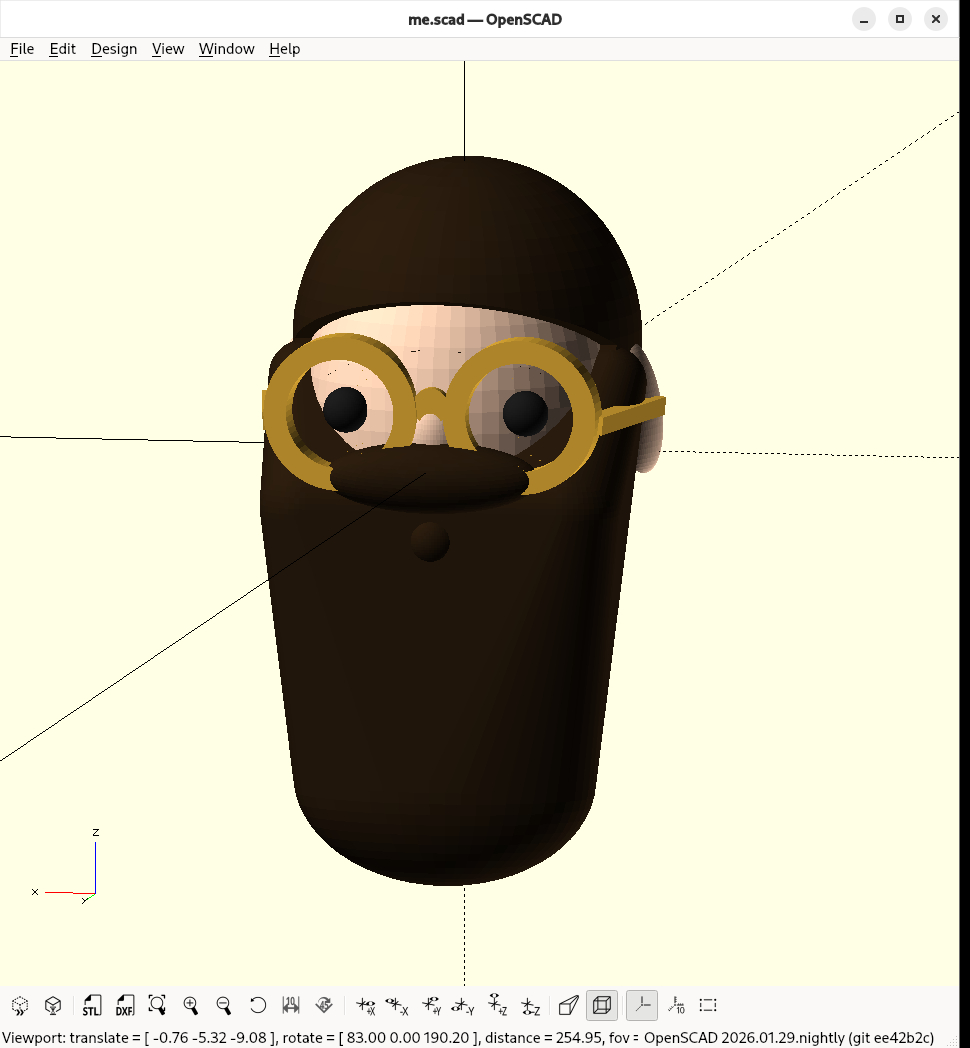
Task: Open the File menu
Action: pos(22,49)
